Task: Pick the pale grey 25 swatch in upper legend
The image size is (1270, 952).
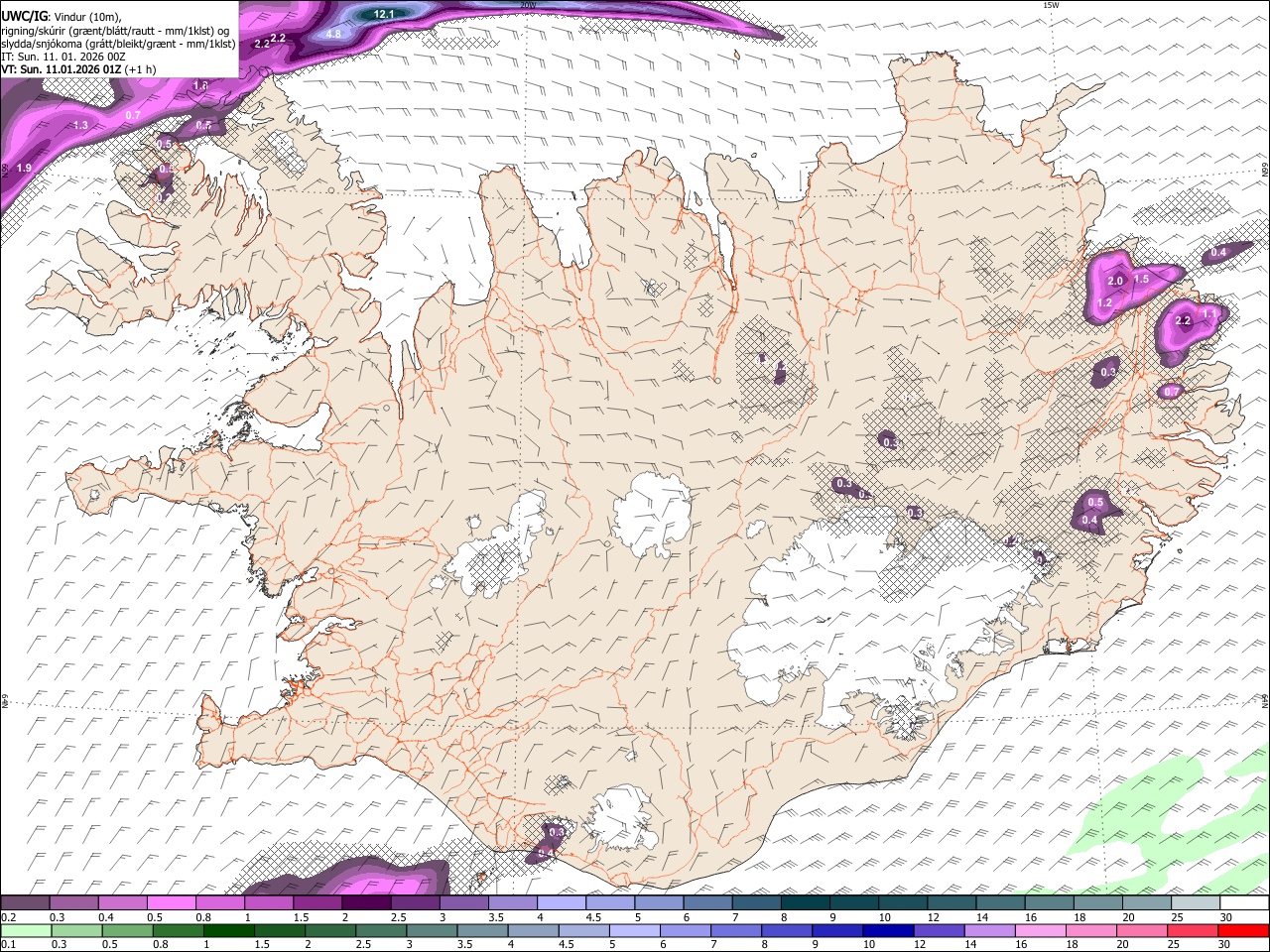Action: (x=1196, y=902)
